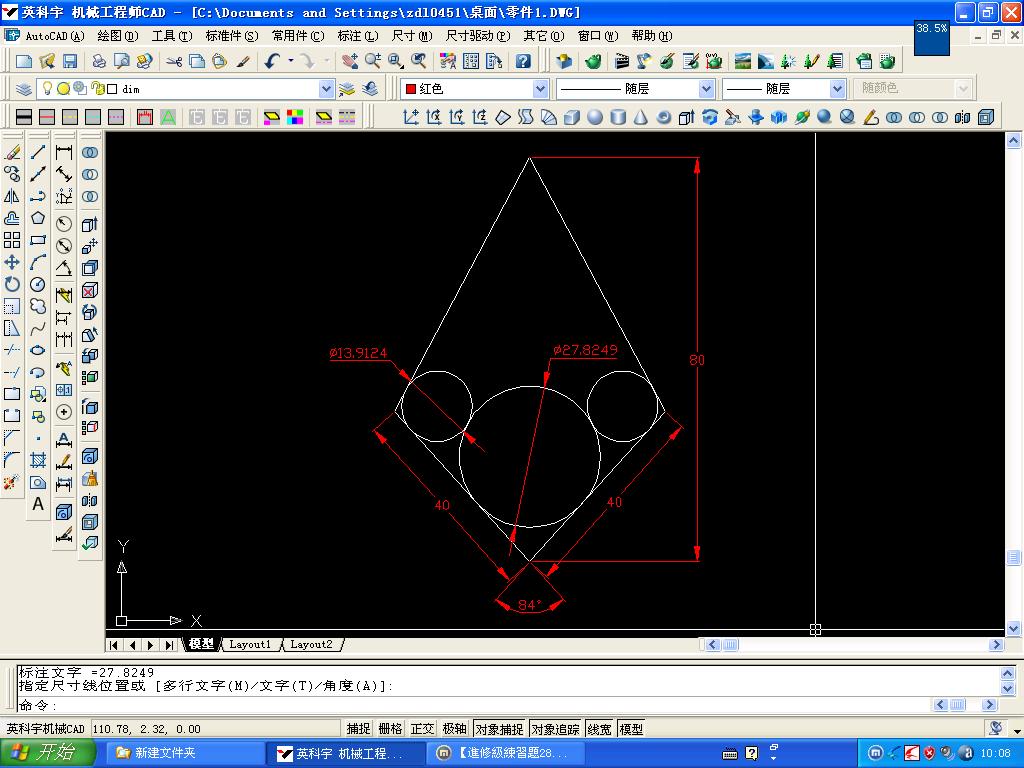Toggle 对象追踪 object tracking in status bar

pos(556,729)
